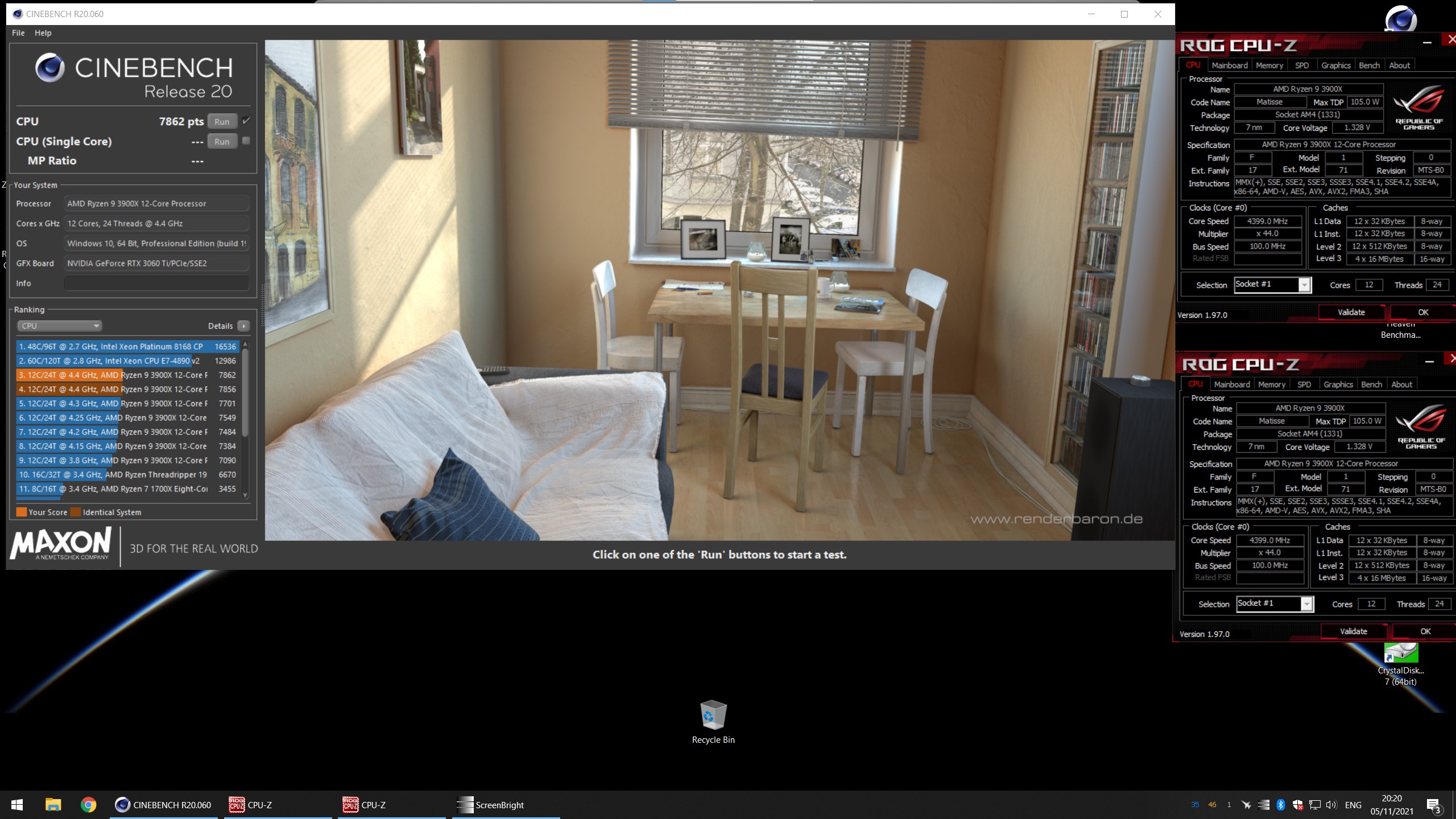Screen dimensions: 1456x819
Task: Open SPD tab in lower CPU-Z window
Action: (1304, 384)
